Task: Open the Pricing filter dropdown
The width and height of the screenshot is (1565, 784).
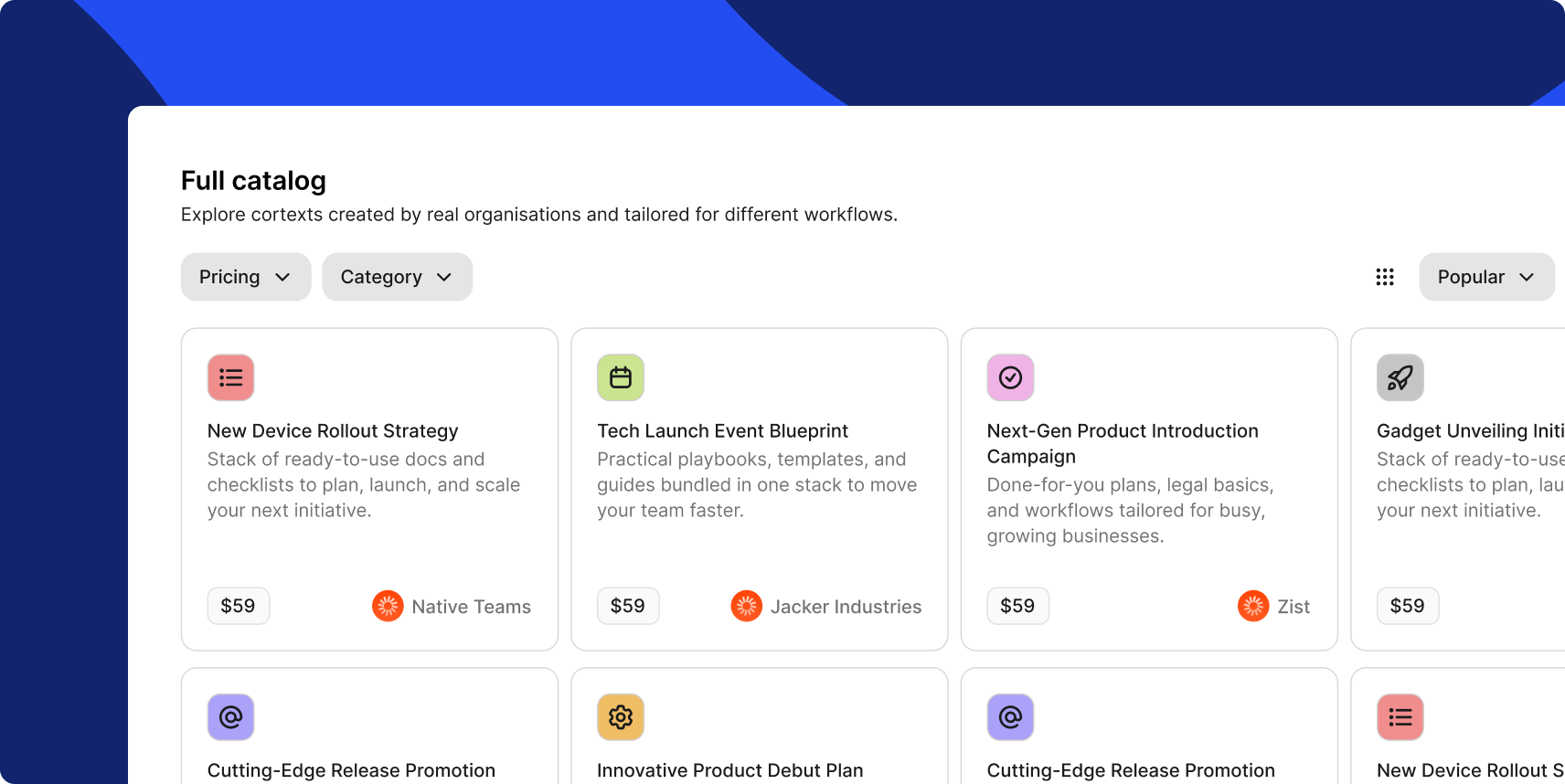Action: coord(245,277)
